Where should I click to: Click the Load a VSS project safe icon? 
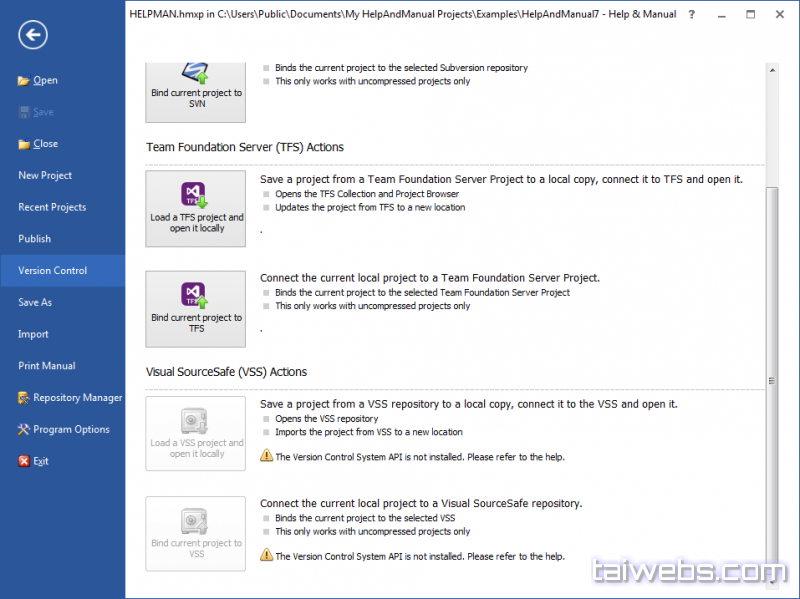[x=195, y=420]
